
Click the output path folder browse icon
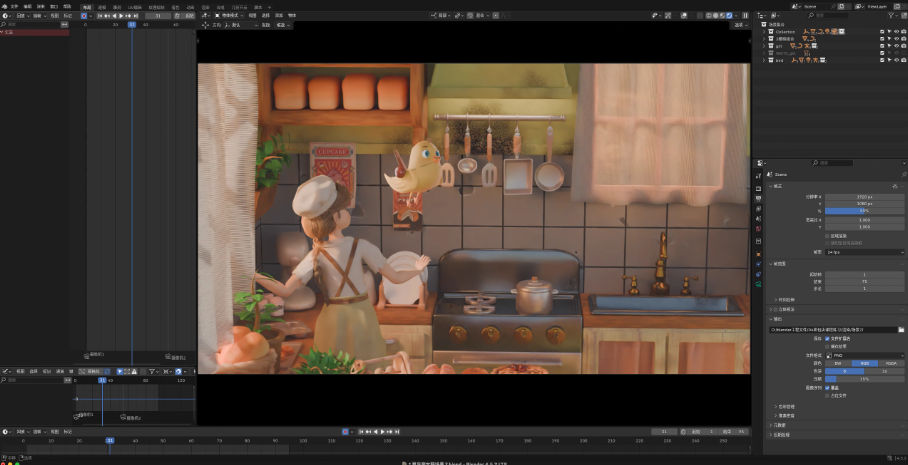pyautogui.click(x=900, y=329)
